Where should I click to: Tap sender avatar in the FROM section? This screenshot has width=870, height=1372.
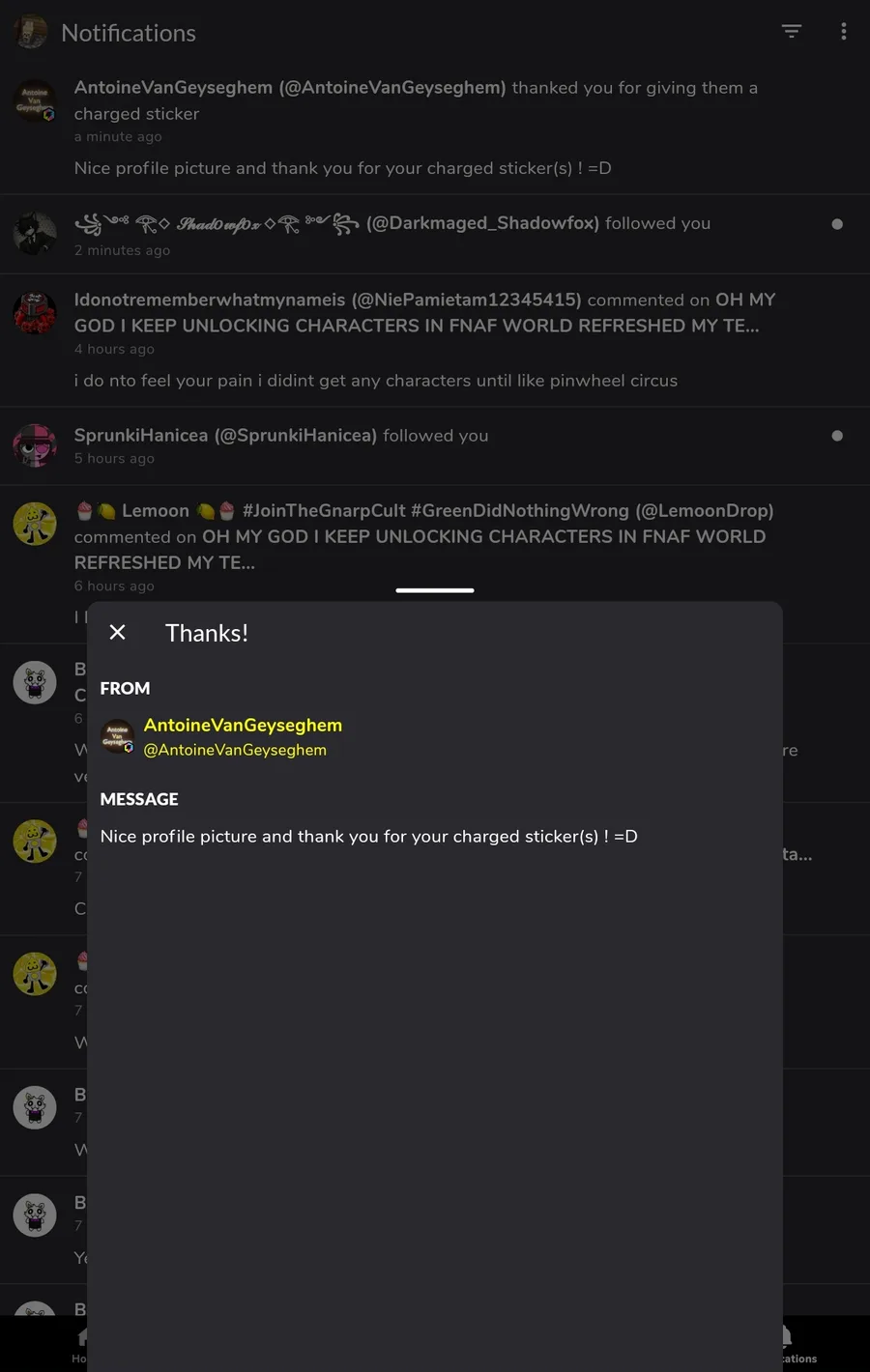(x=118, y=736)
